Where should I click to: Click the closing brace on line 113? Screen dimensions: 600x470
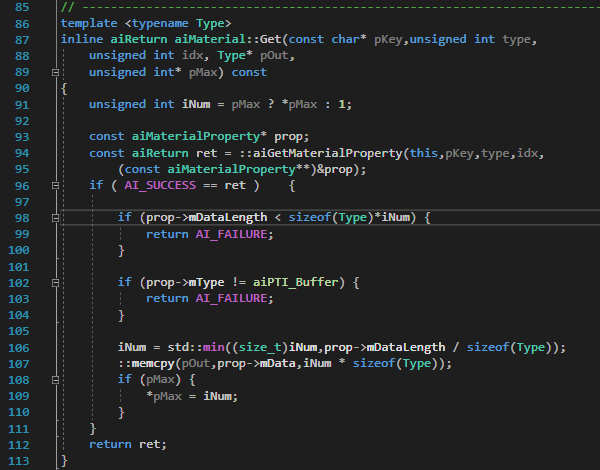point(64,461)
